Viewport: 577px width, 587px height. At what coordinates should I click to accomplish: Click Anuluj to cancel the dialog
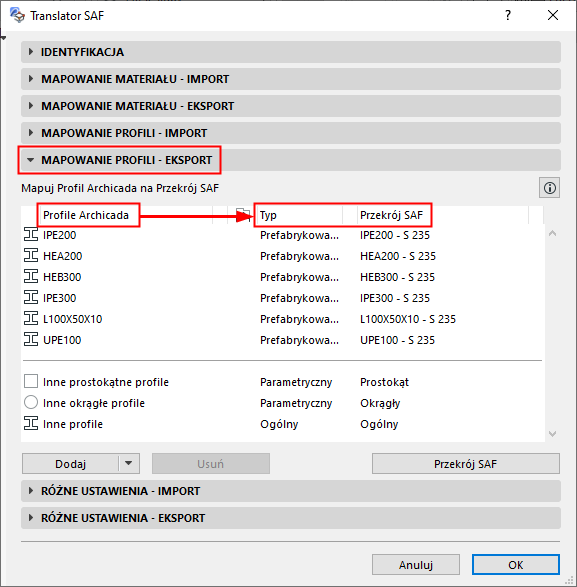pos(416,565)
